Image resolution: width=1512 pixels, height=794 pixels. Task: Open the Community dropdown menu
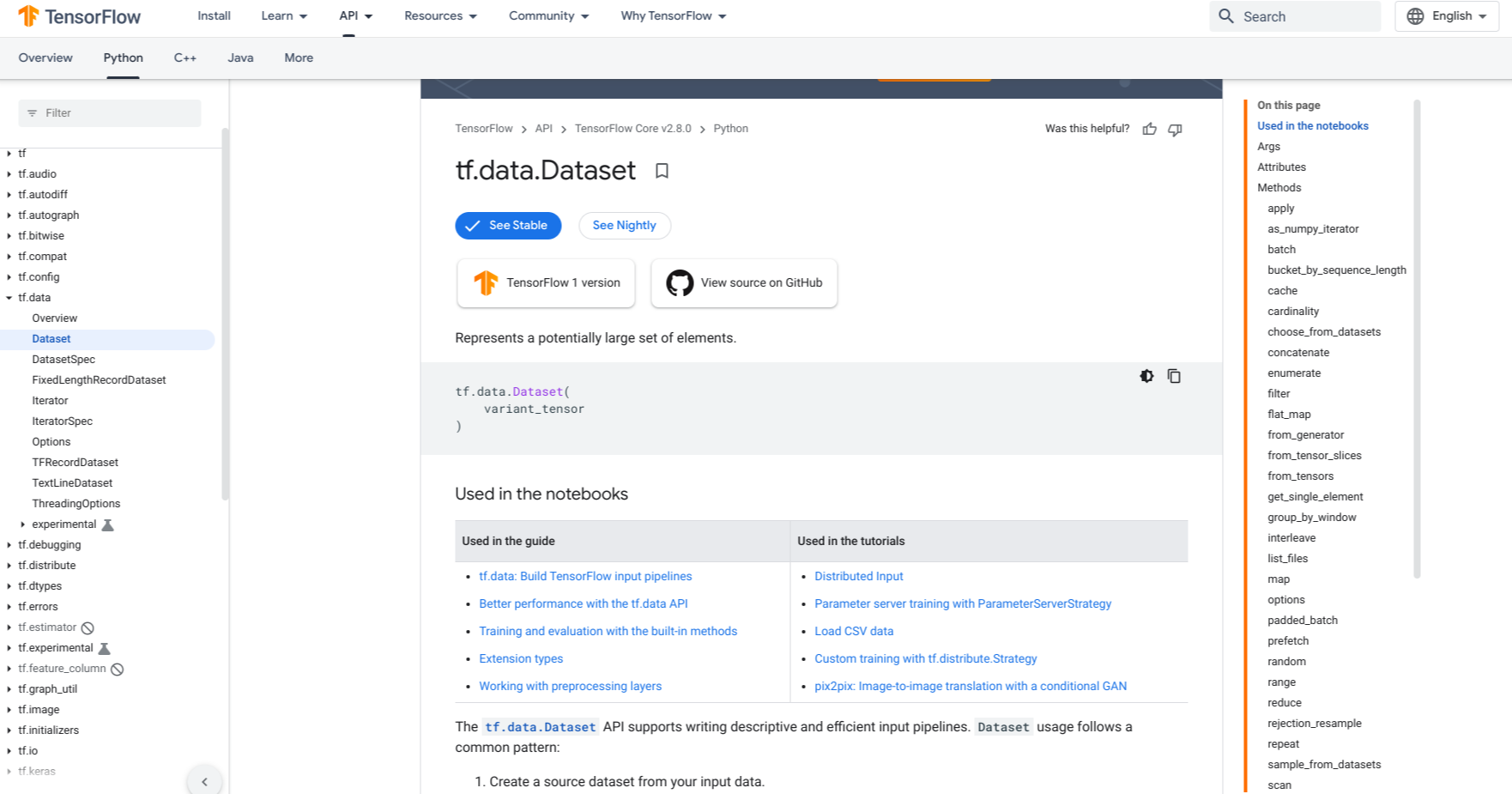(548, 15)
